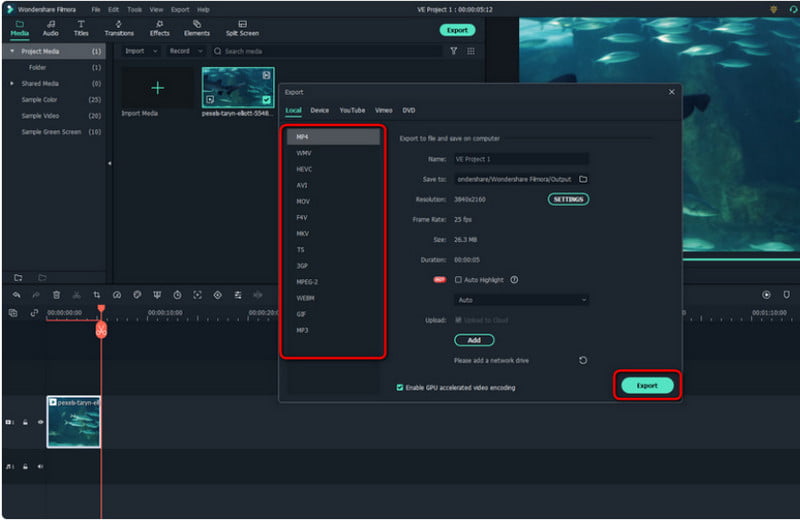
Task: Click the refresh network drive icon
Action: pyautogui.click(x=583, y=360)
